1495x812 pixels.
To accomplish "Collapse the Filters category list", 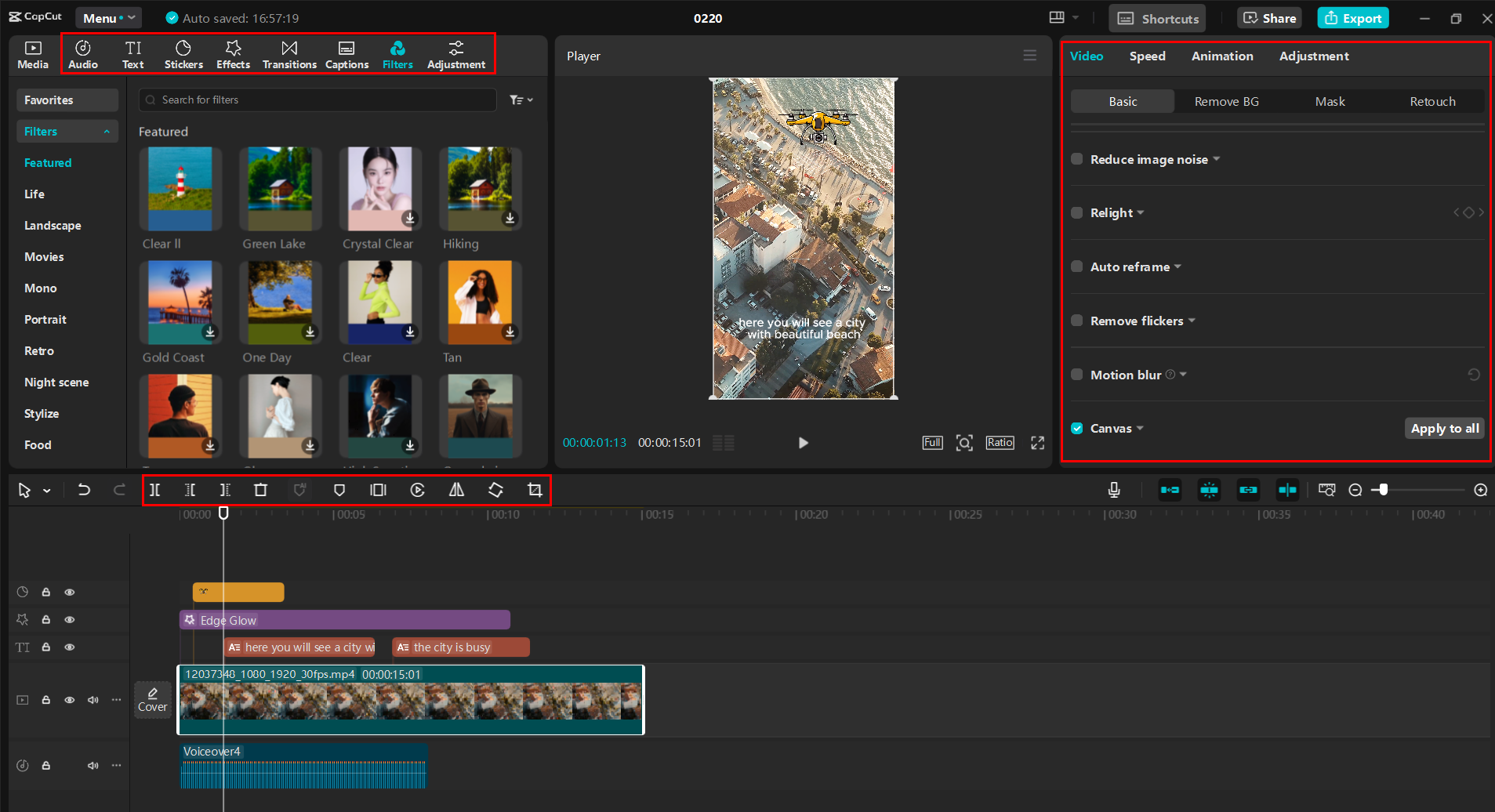I will tap(107, 132).
